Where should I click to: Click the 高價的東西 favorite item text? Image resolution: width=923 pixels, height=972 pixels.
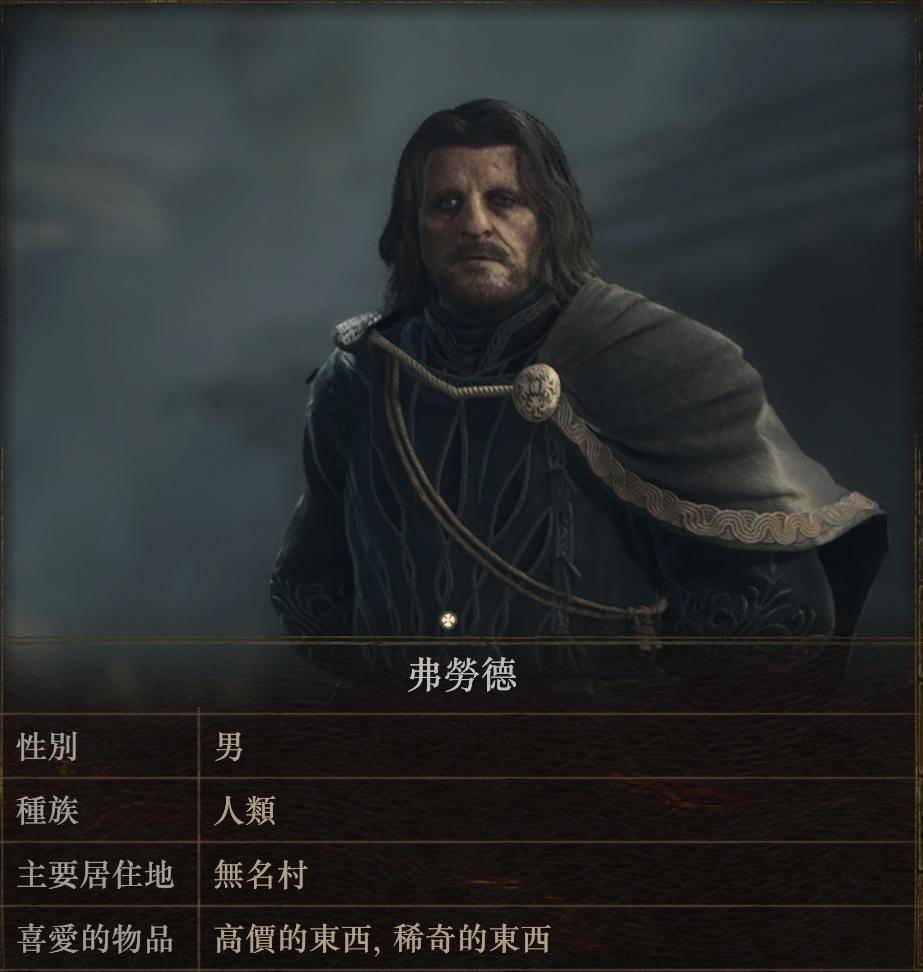(x=293, y=939)
